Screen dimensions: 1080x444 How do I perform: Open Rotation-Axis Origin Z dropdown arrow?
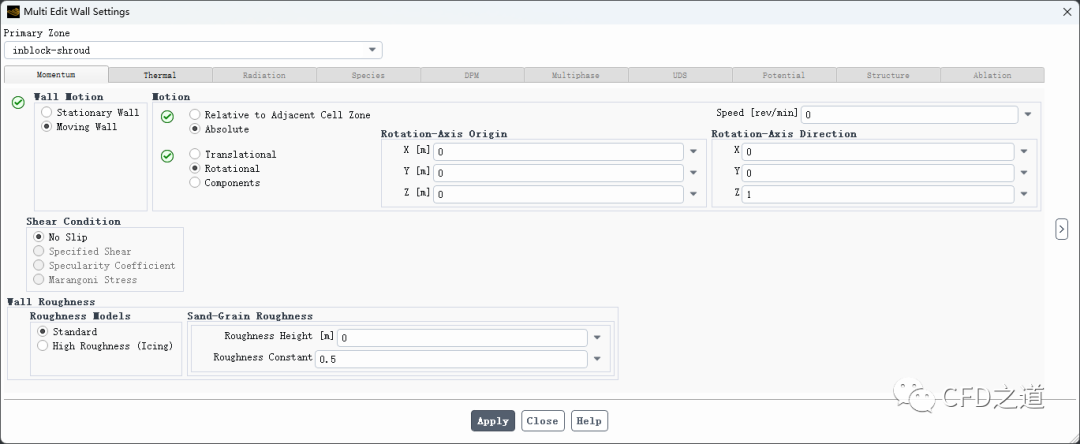694,194
